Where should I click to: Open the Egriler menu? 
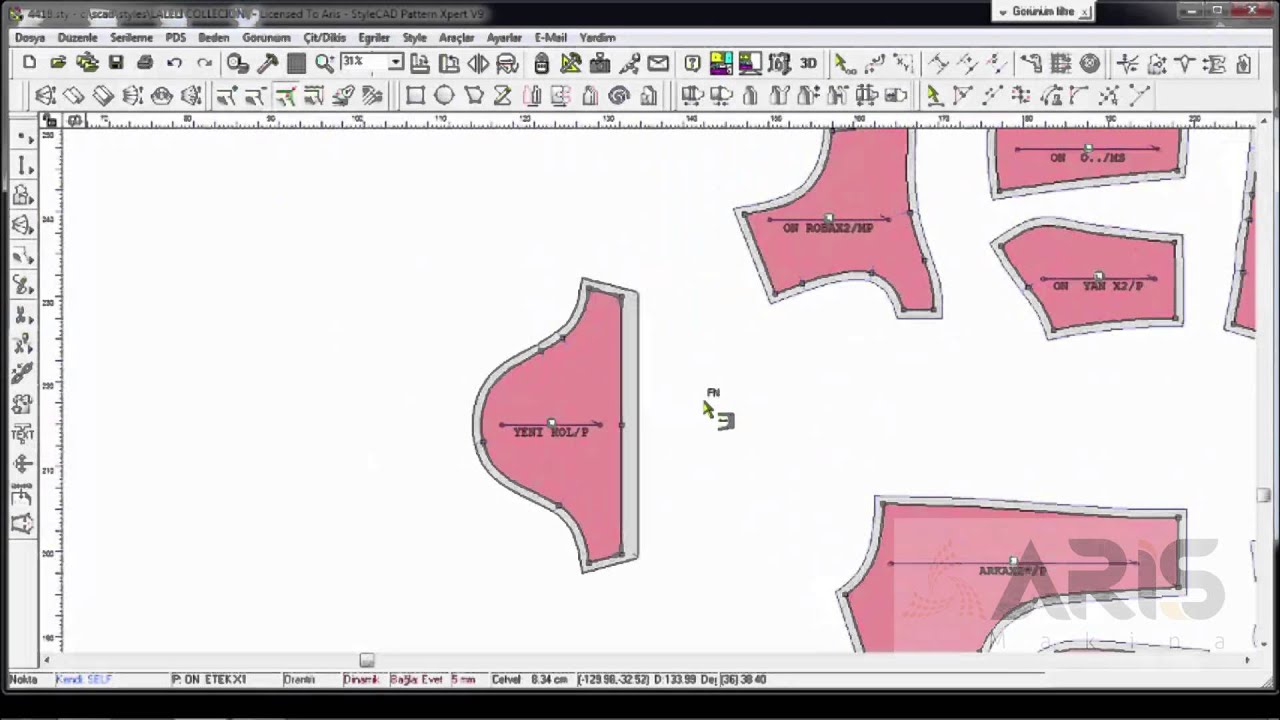[374, 37]
